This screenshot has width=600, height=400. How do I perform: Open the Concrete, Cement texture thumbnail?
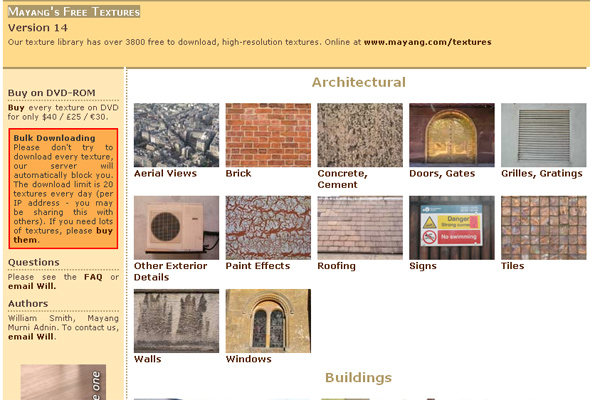tap(360, 135)
